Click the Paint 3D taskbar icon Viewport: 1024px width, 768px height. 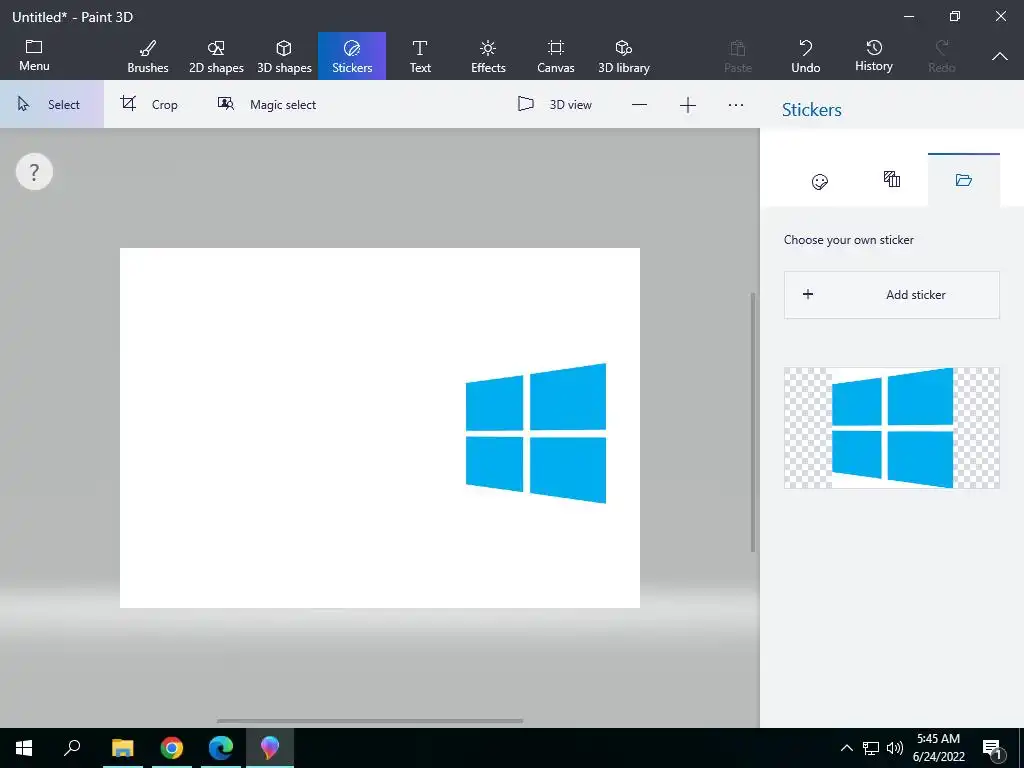(x=270, y=748)
